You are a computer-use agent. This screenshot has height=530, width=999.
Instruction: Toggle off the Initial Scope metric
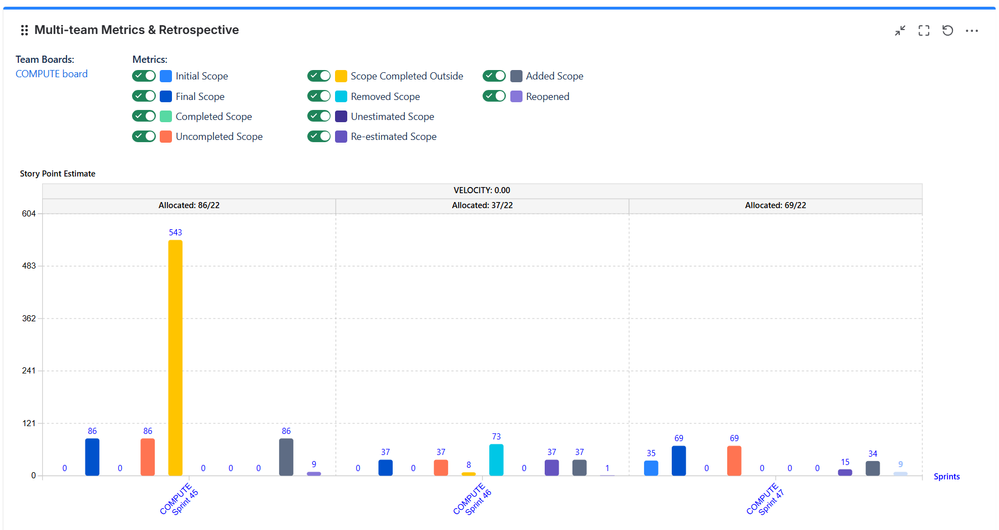(144, 76)
